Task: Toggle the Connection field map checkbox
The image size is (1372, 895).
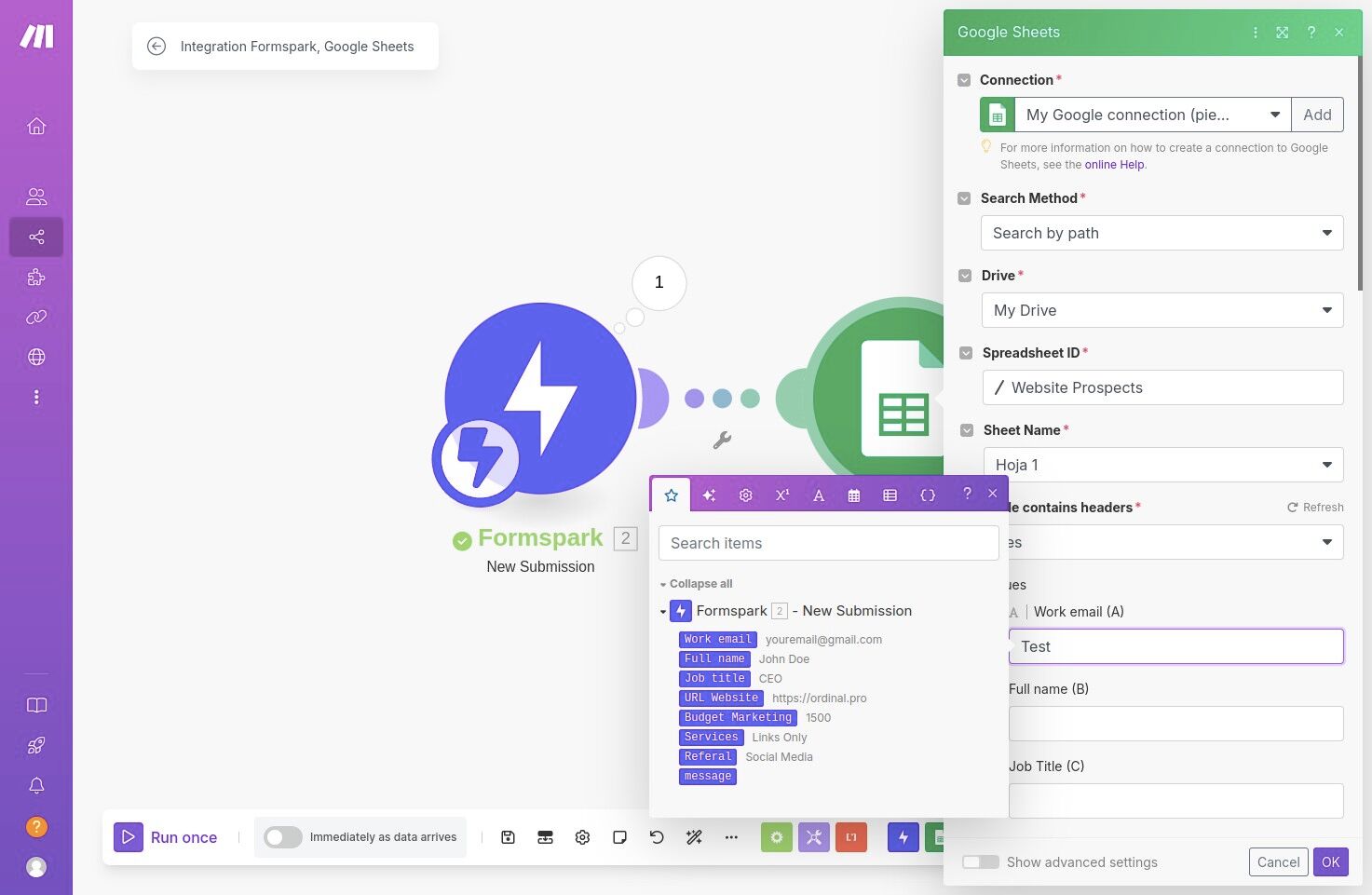Action: [964, 80]
